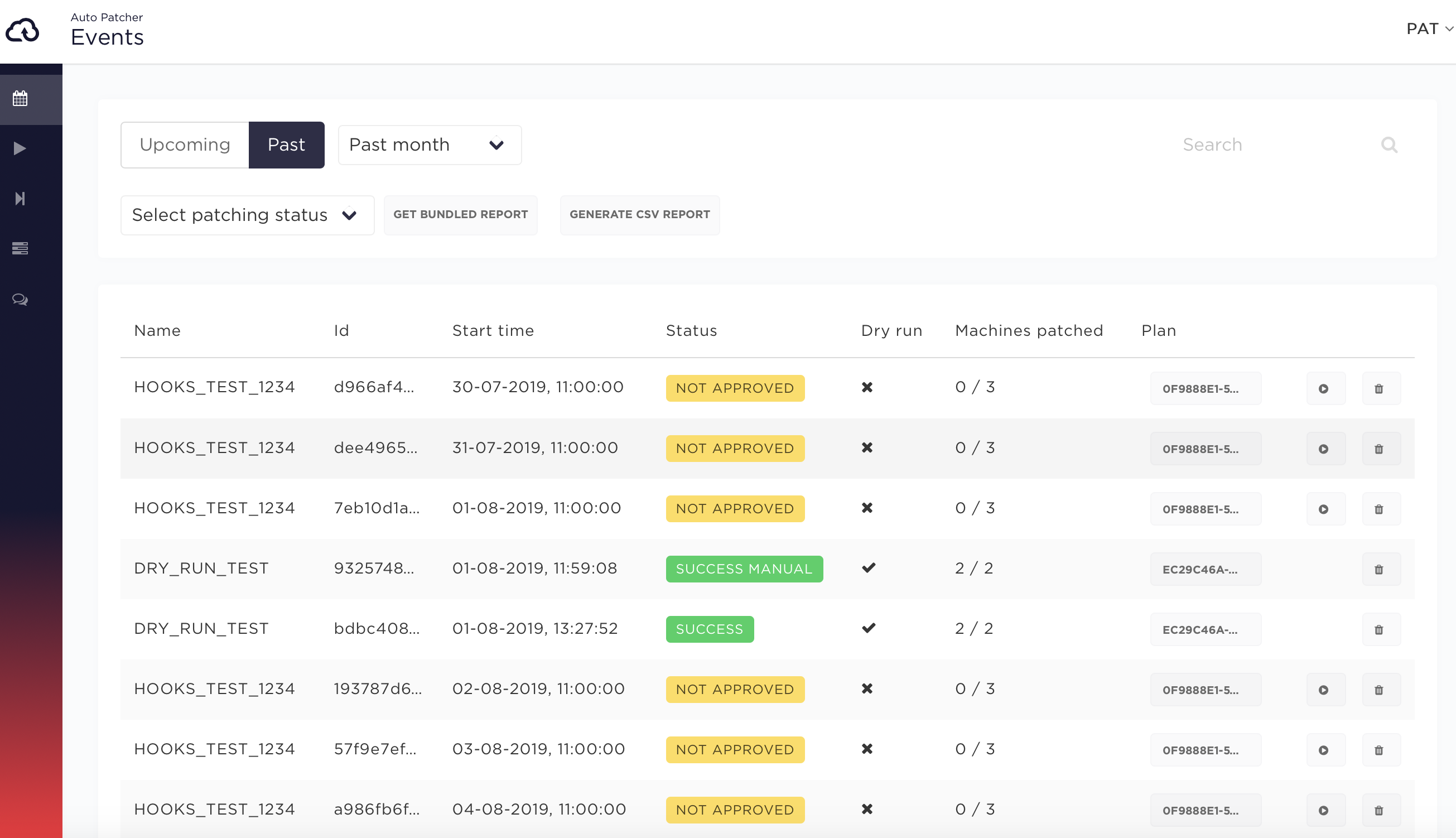Open plan 0F9888E1-5 for event 57f9e7ef
Image resolution: width=1456 pixels, height=838 pixels.
click(1206, 750)
